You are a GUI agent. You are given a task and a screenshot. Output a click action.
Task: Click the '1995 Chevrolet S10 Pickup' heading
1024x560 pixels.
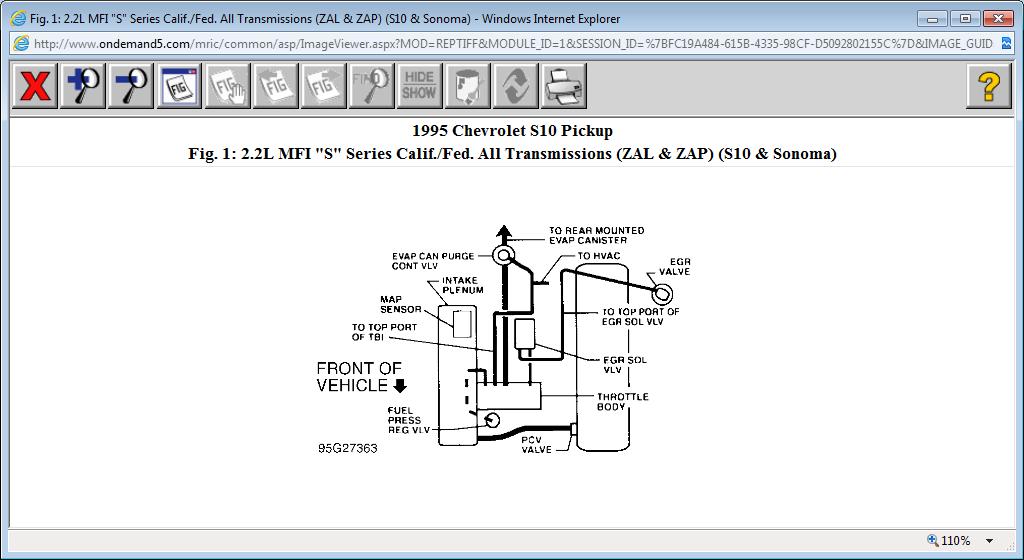[x=513, y=131]
